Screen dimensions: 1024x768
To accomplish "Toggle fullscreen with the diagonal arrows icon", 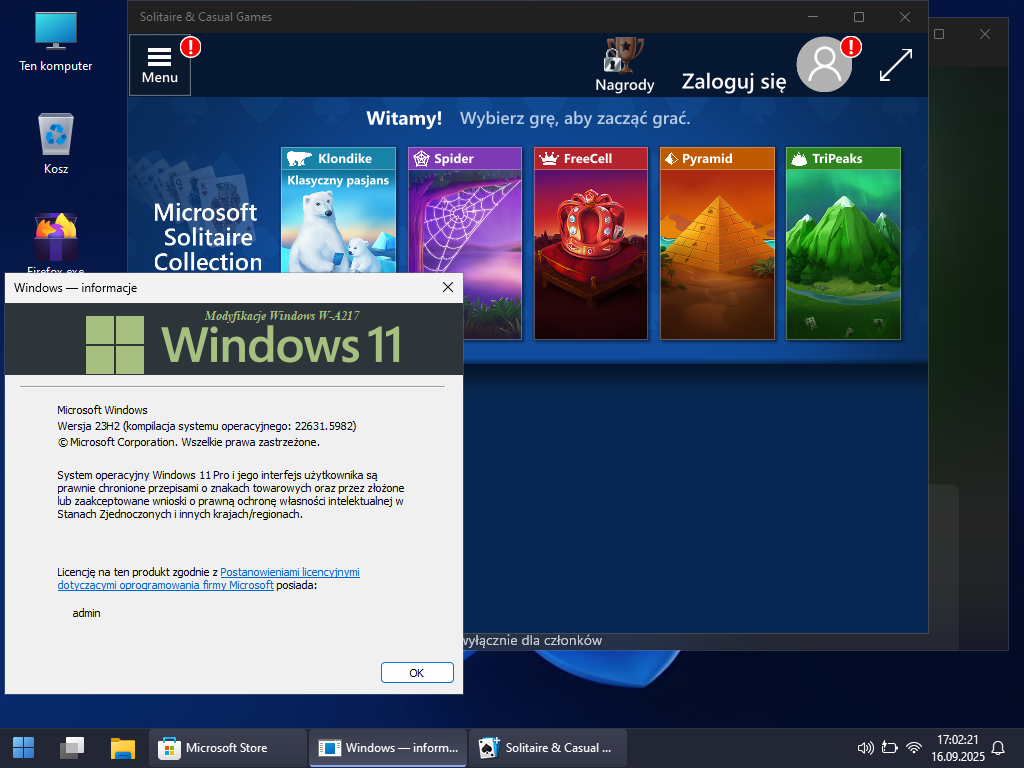I will 895,65.
